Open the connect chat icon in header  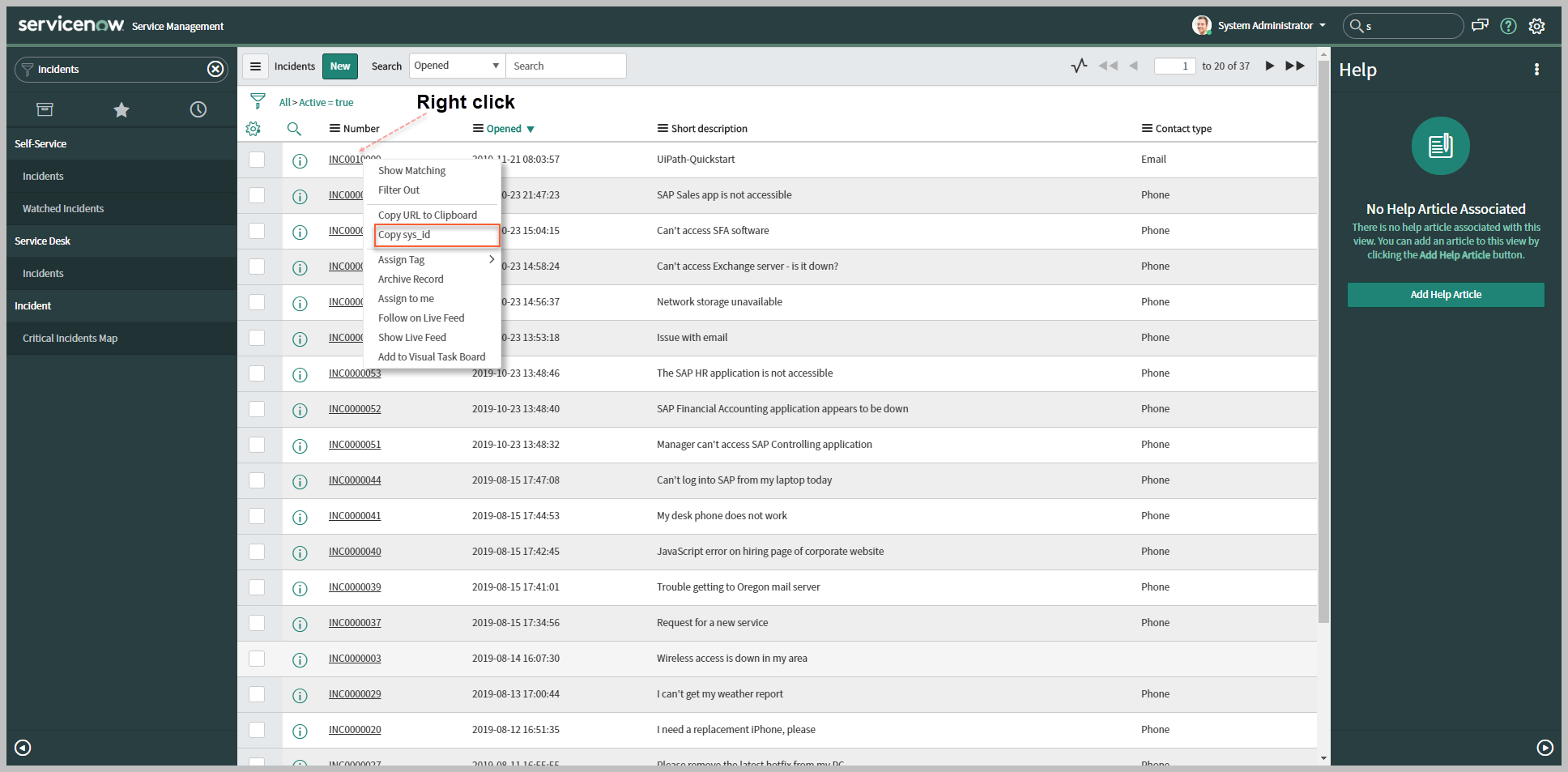coord(1480,25)
